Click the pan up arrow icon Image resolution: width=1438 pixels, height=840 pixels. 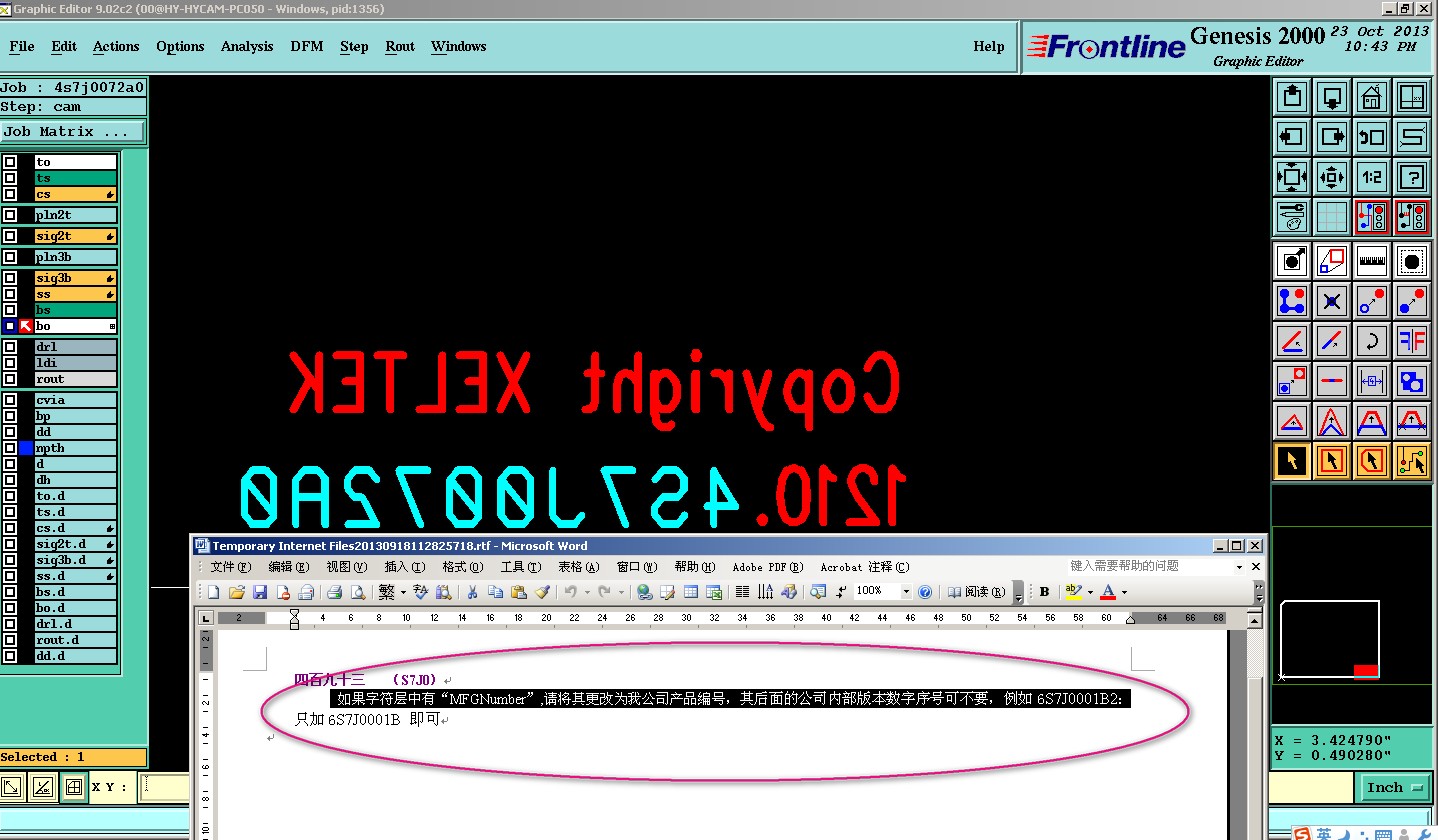1292,98
